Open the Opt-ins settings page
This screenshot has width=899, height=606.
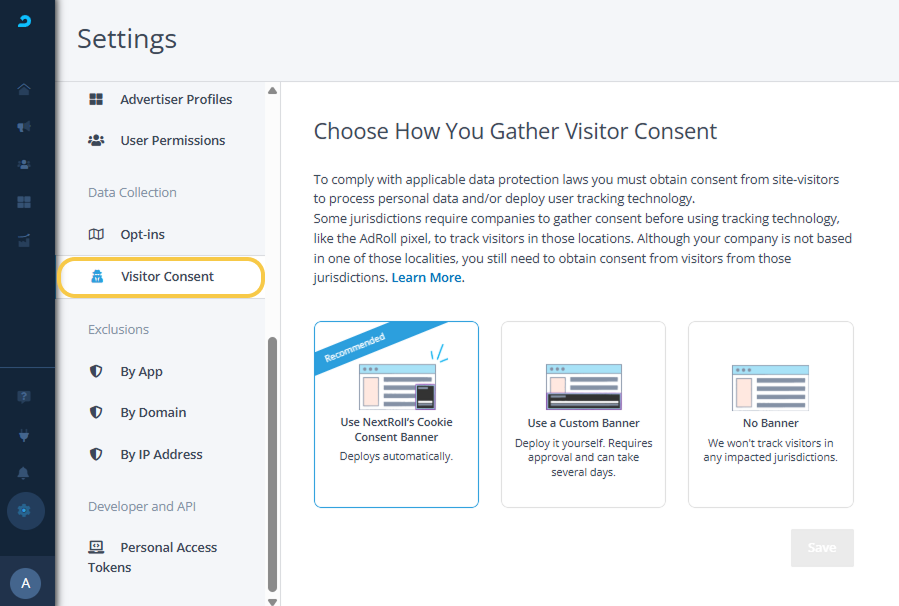click(x=142, y=234)
